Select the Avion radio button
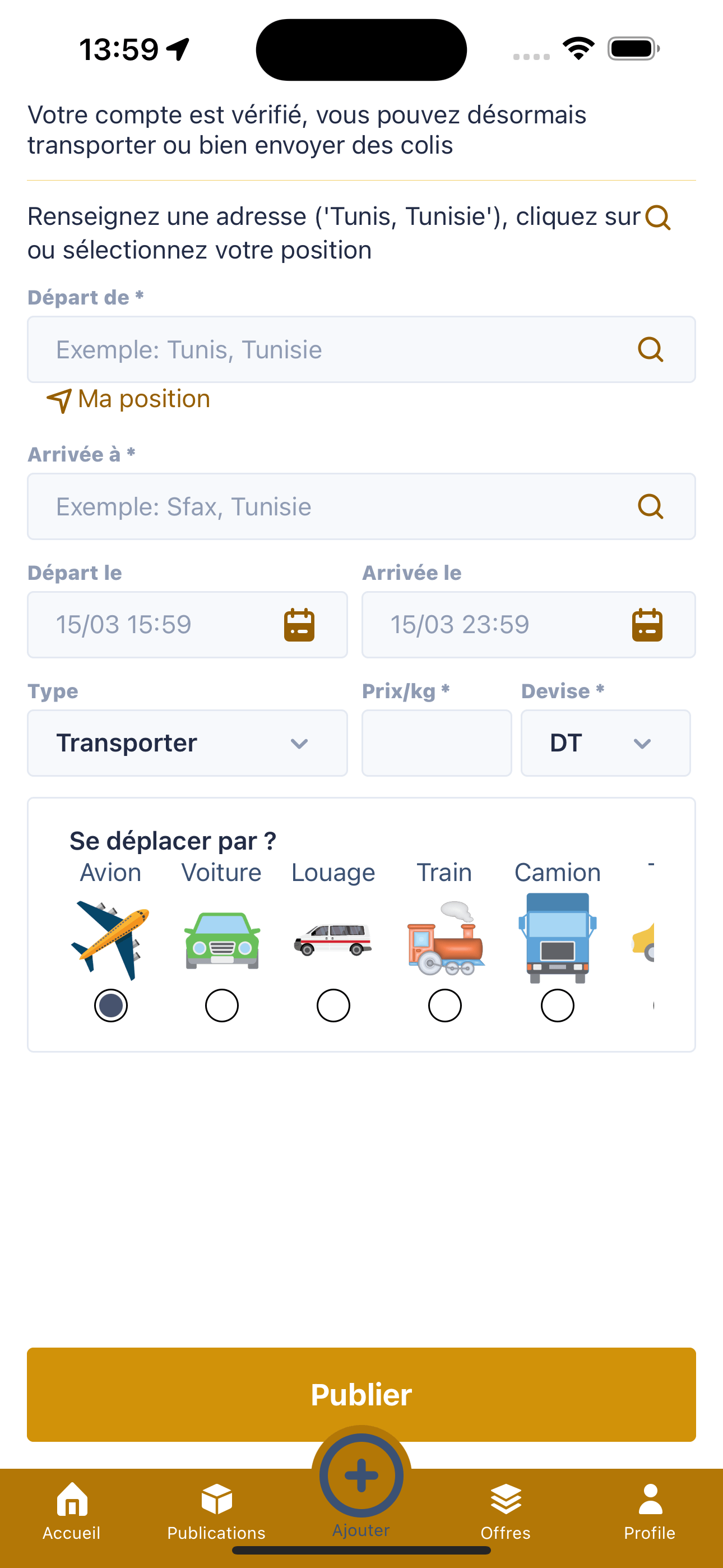The image size is (723, 1568). click(x=111, y=1006)
